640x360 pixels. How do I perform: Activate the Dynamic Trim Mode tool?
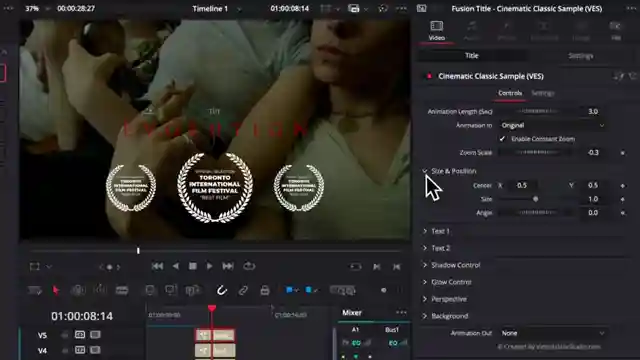coord(100,290)
